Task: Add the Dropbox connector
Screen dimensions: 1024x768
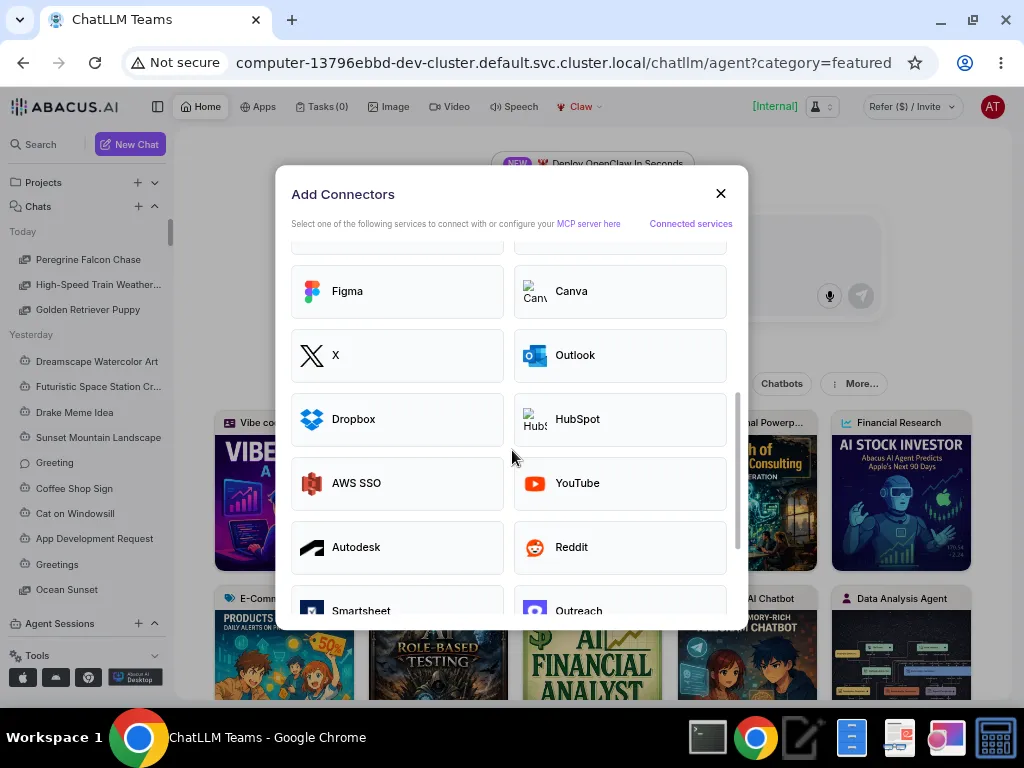Action: pyautogui.click(x=397, y=419)
